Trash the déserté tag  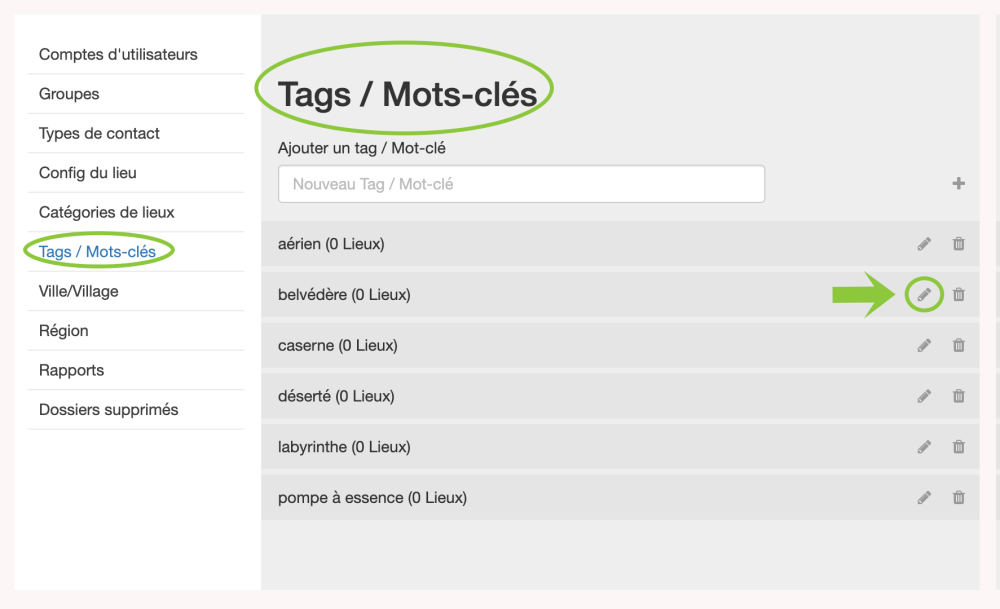[x=958, y=396]
